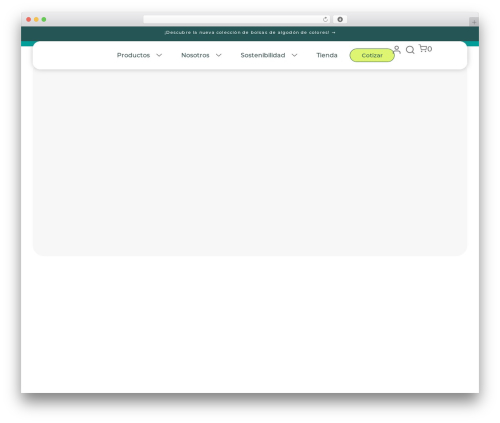Click the Cotizar button
The image size is (500, 423).
(372, 55)
